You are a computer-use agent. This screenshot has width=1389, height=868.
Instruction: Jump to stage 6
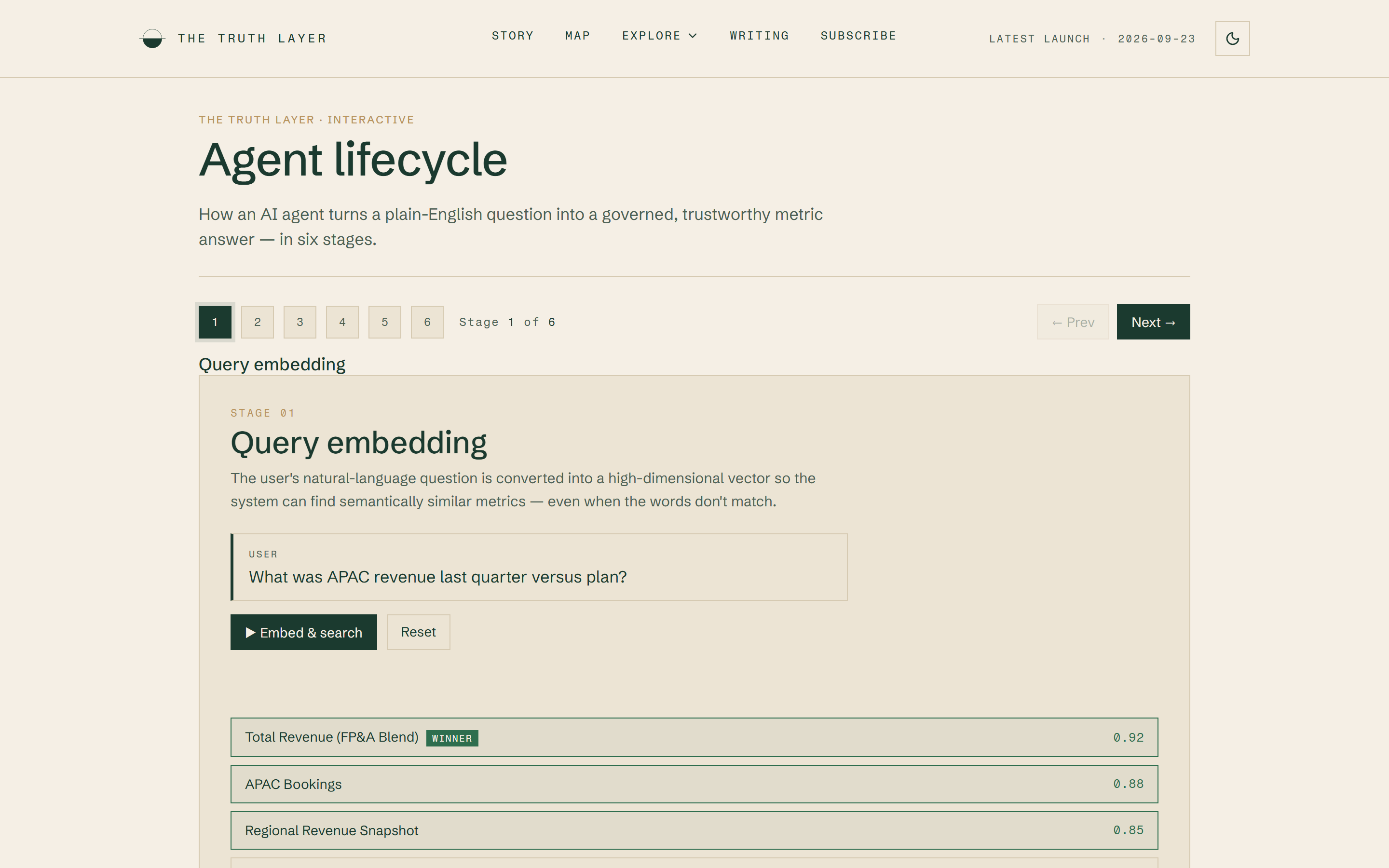pos(427,322)
